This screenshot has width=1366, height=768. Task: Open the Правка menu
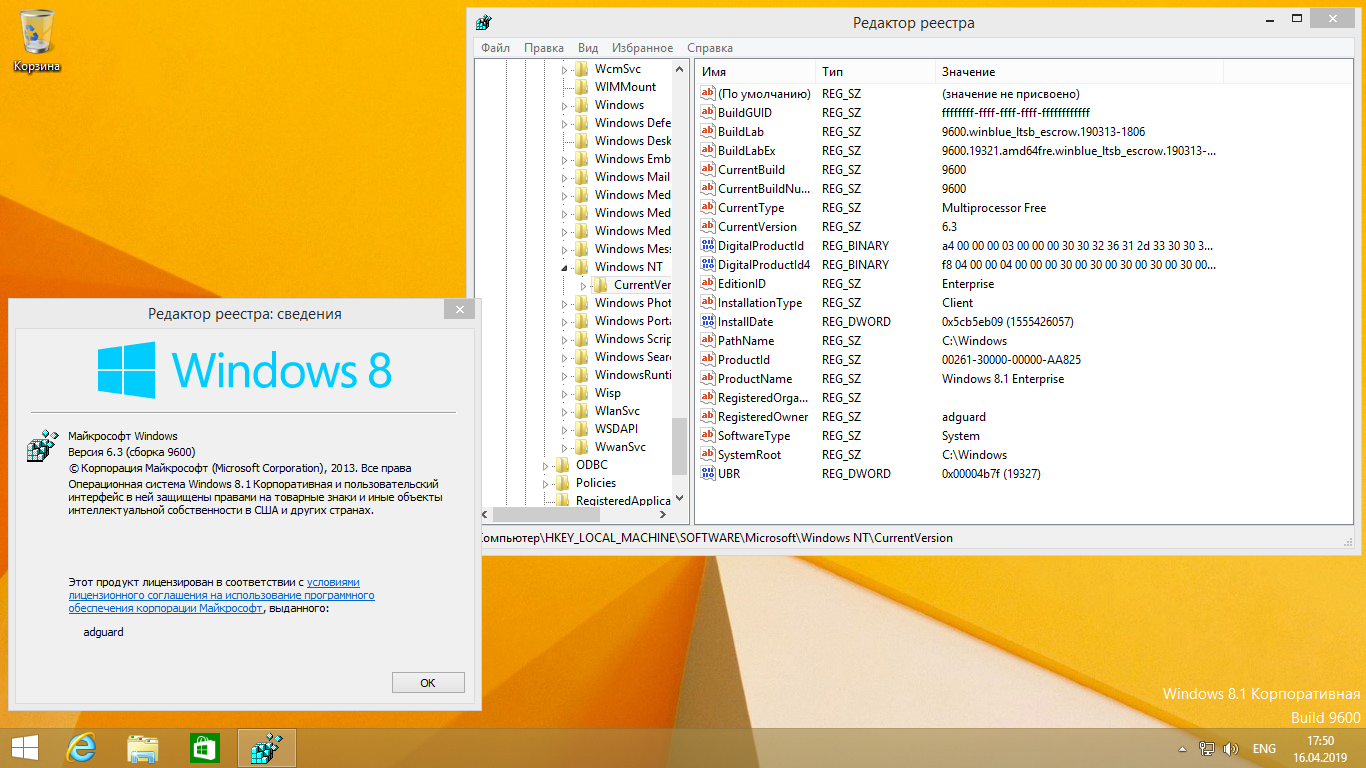544,48
